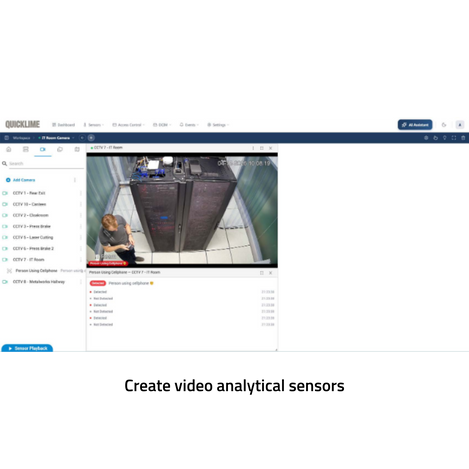Open the IT Room Camera workspace dropdown

coord(56,138)
